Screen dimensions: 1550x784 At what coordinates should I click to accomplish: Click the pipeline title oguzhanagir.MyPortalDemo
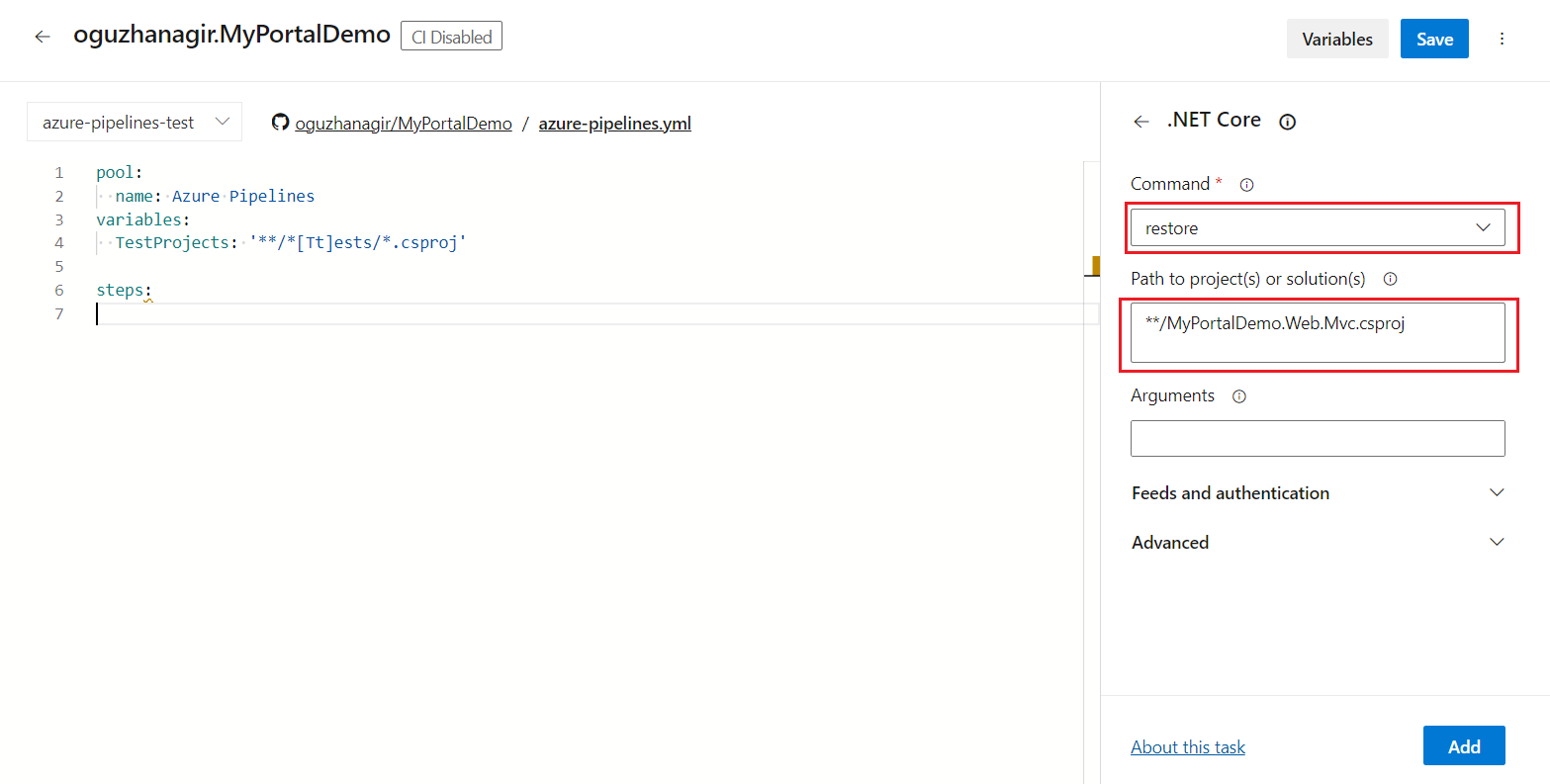(x=231, y=35)
